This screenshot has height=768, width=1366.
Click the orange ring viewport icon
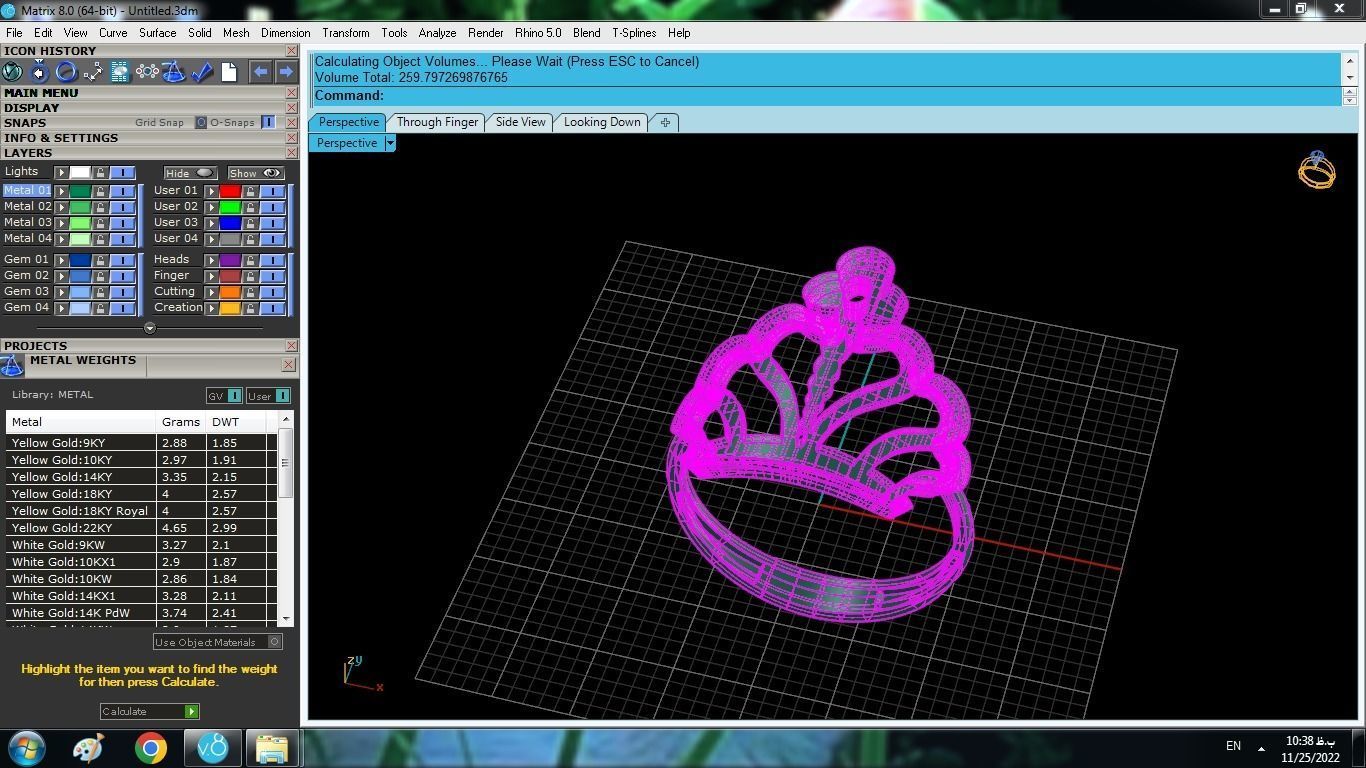point(1316,171)
